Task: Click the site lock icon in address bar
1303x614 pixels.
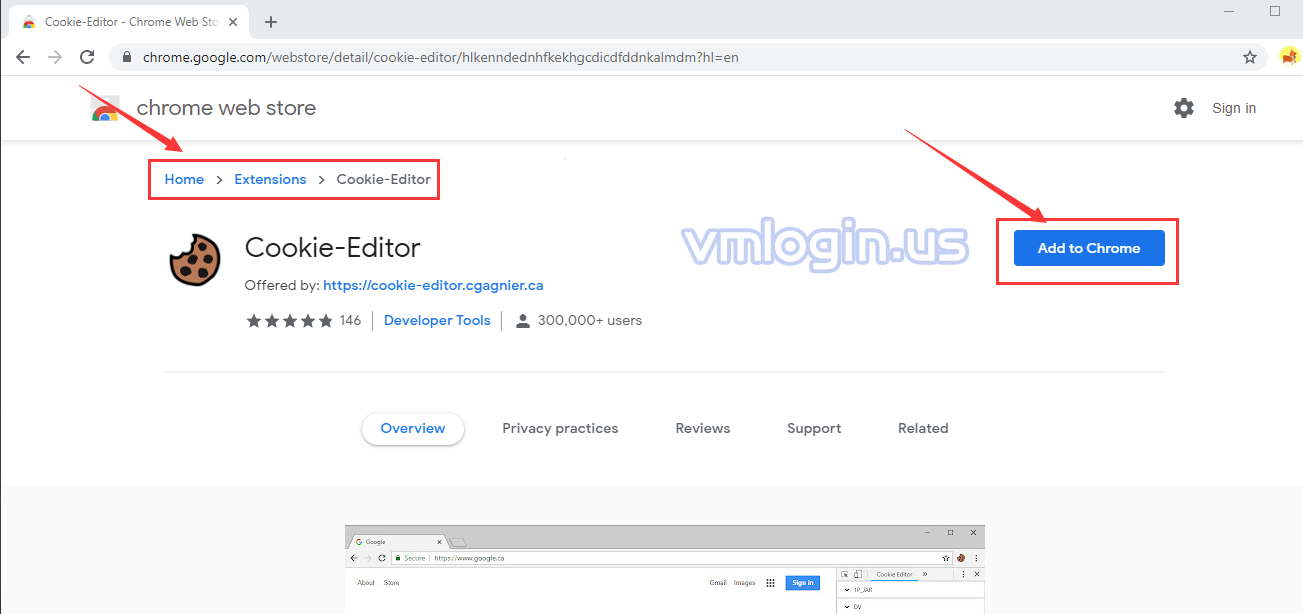Action: [127, 58]
